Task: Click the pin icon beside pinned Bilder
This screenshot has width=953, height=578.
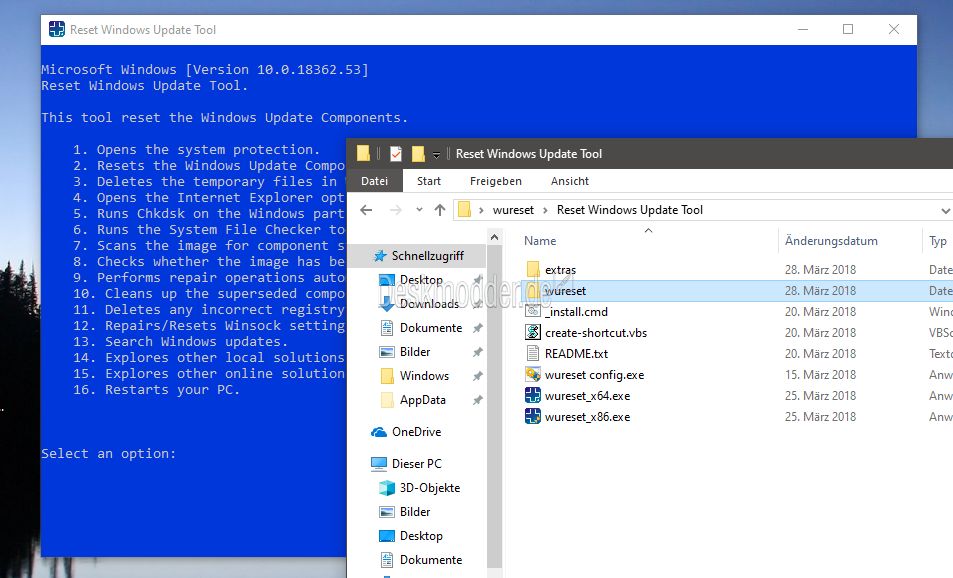Action: [x=478, y=352]
